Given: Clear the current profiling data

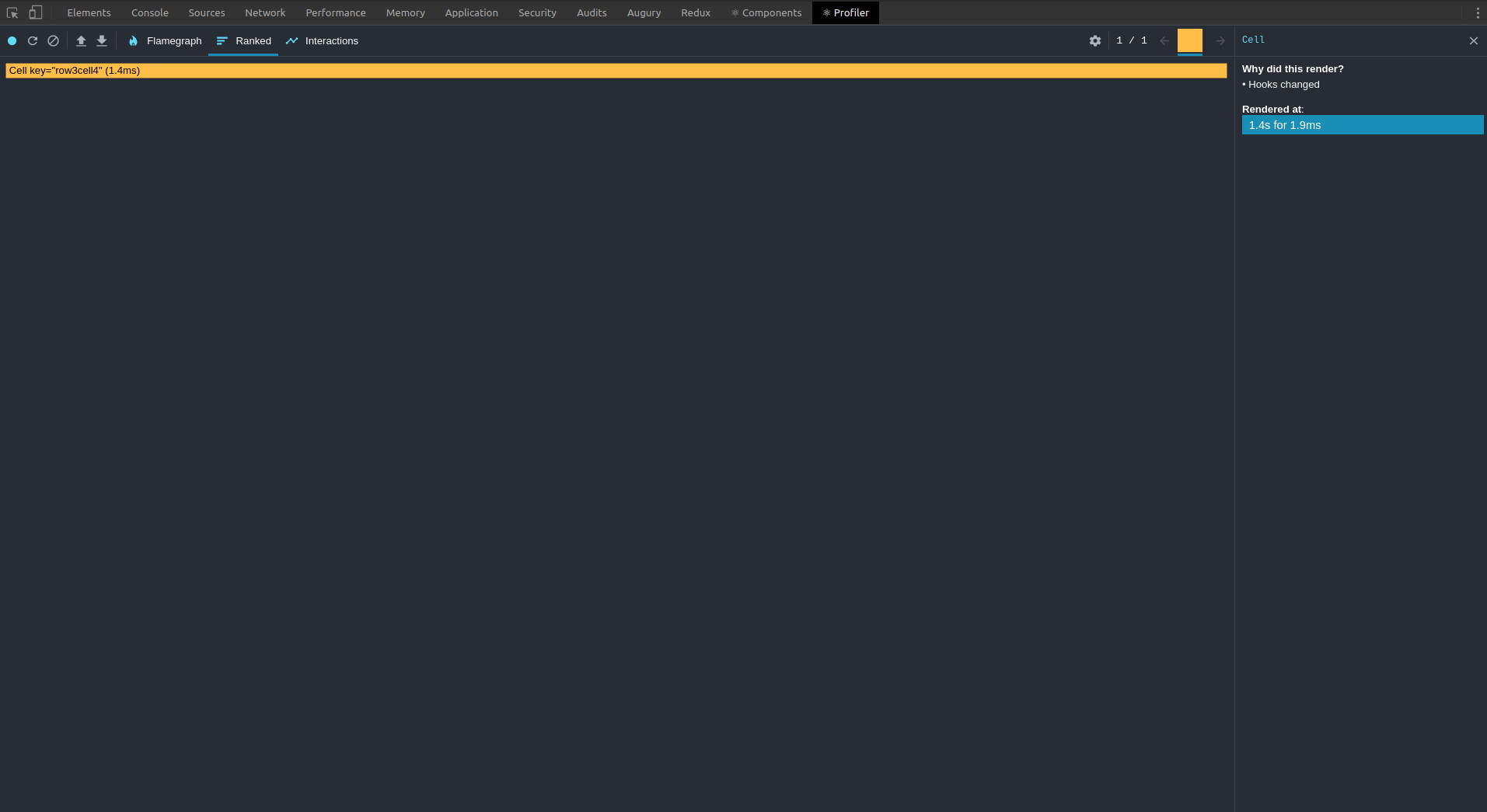Looking at the screenshot, I should tap(53, 40).
